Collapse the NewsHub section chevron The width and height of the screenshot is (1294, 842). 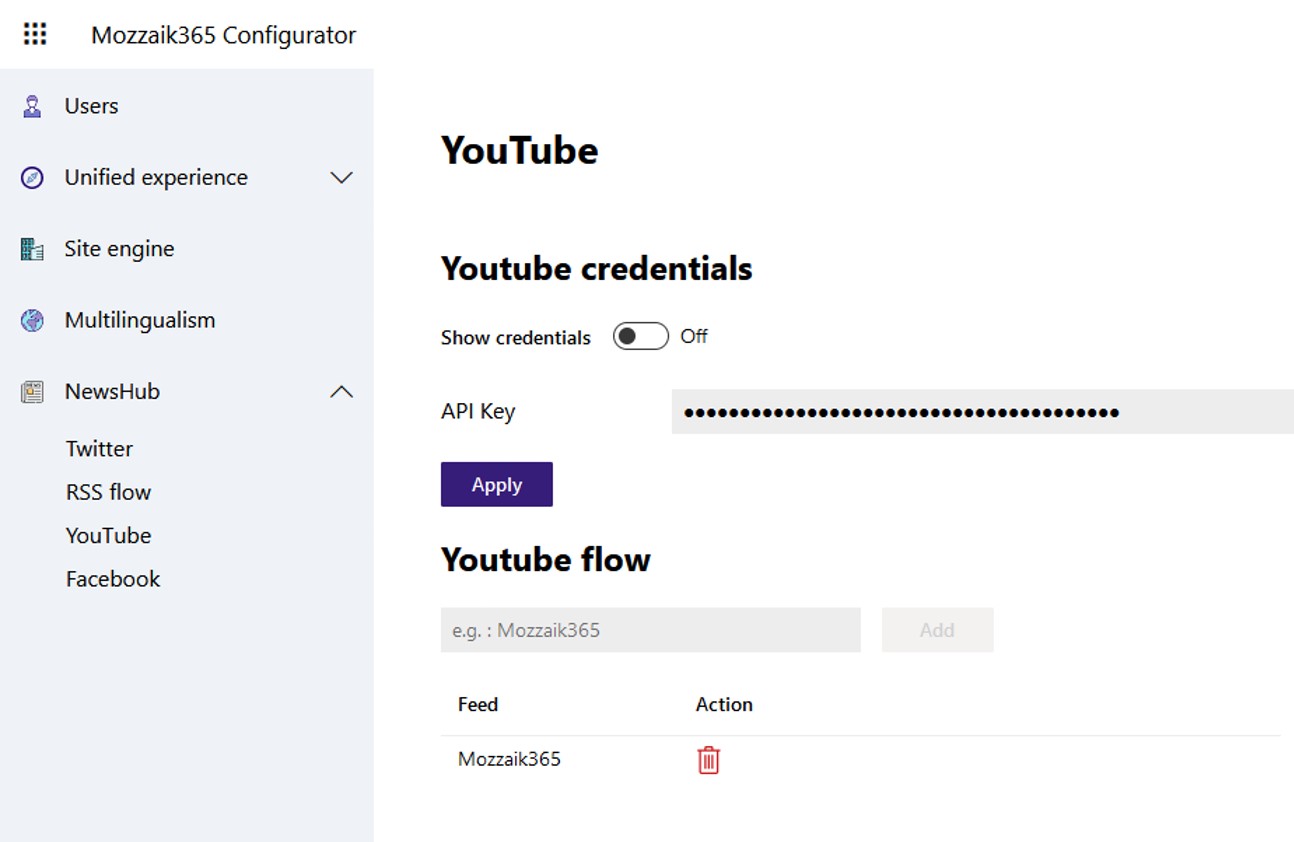click(x=341, y=392)
